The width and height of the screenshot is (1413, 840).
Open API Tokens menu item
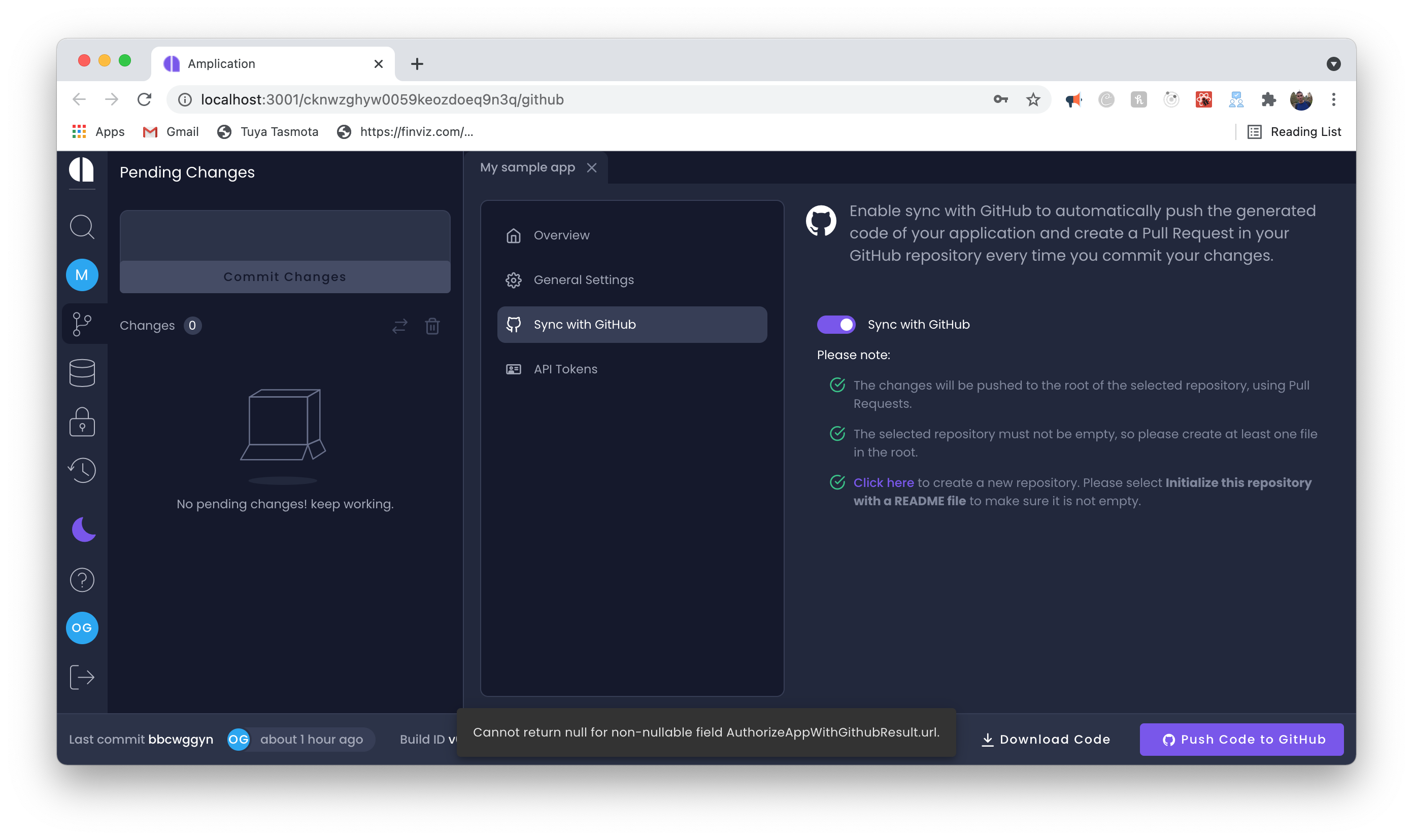click(x=632, y=369)
